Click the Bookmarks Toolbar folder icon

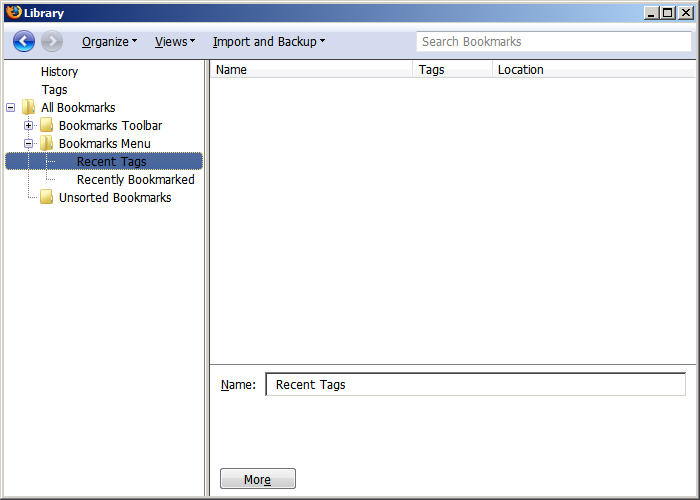point(46,125)
